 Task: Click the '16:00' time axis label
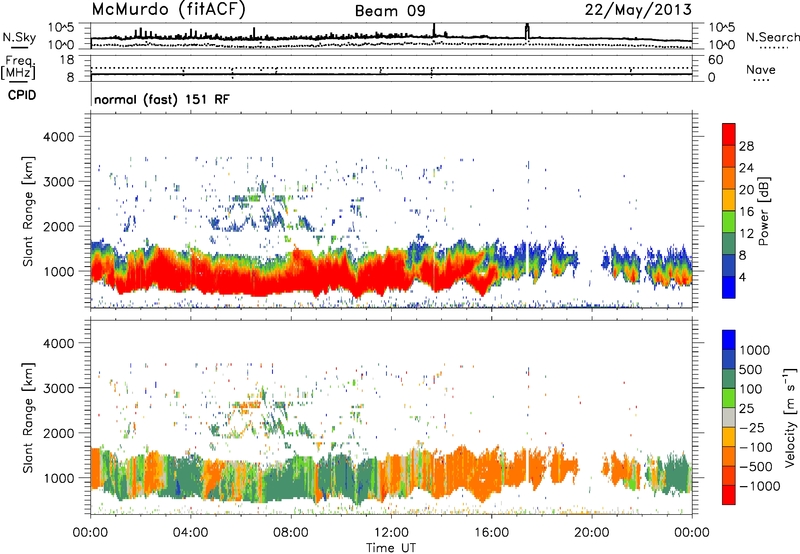(x=491, y=533)
